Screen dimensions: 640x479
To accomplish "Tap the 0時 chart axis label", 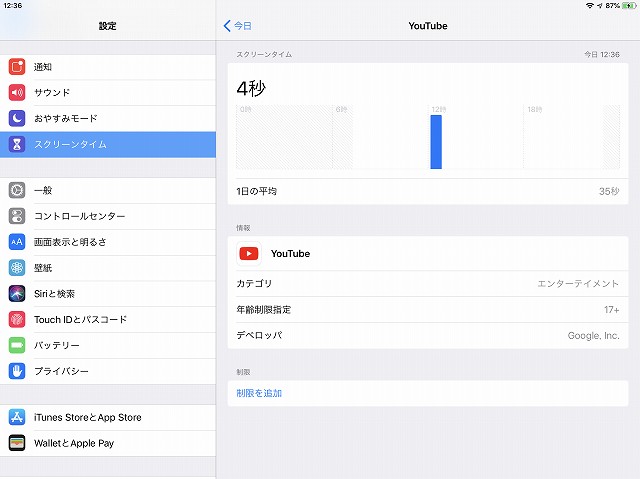I will (x=246, y=109).
